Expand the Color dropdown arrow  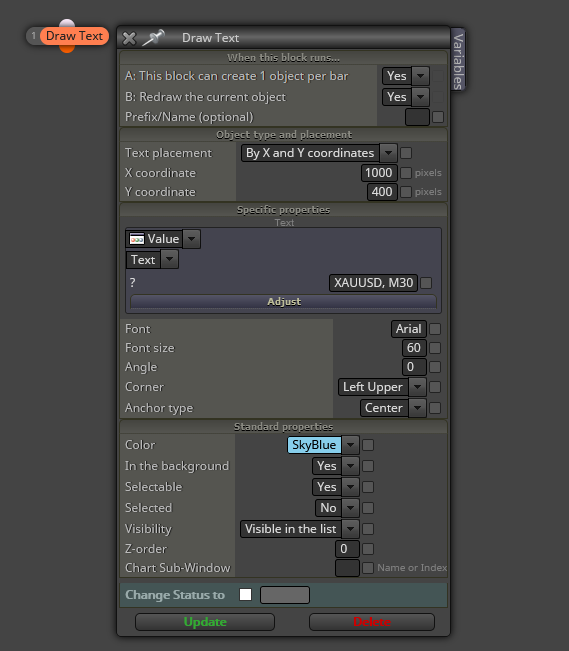(351, 445)
